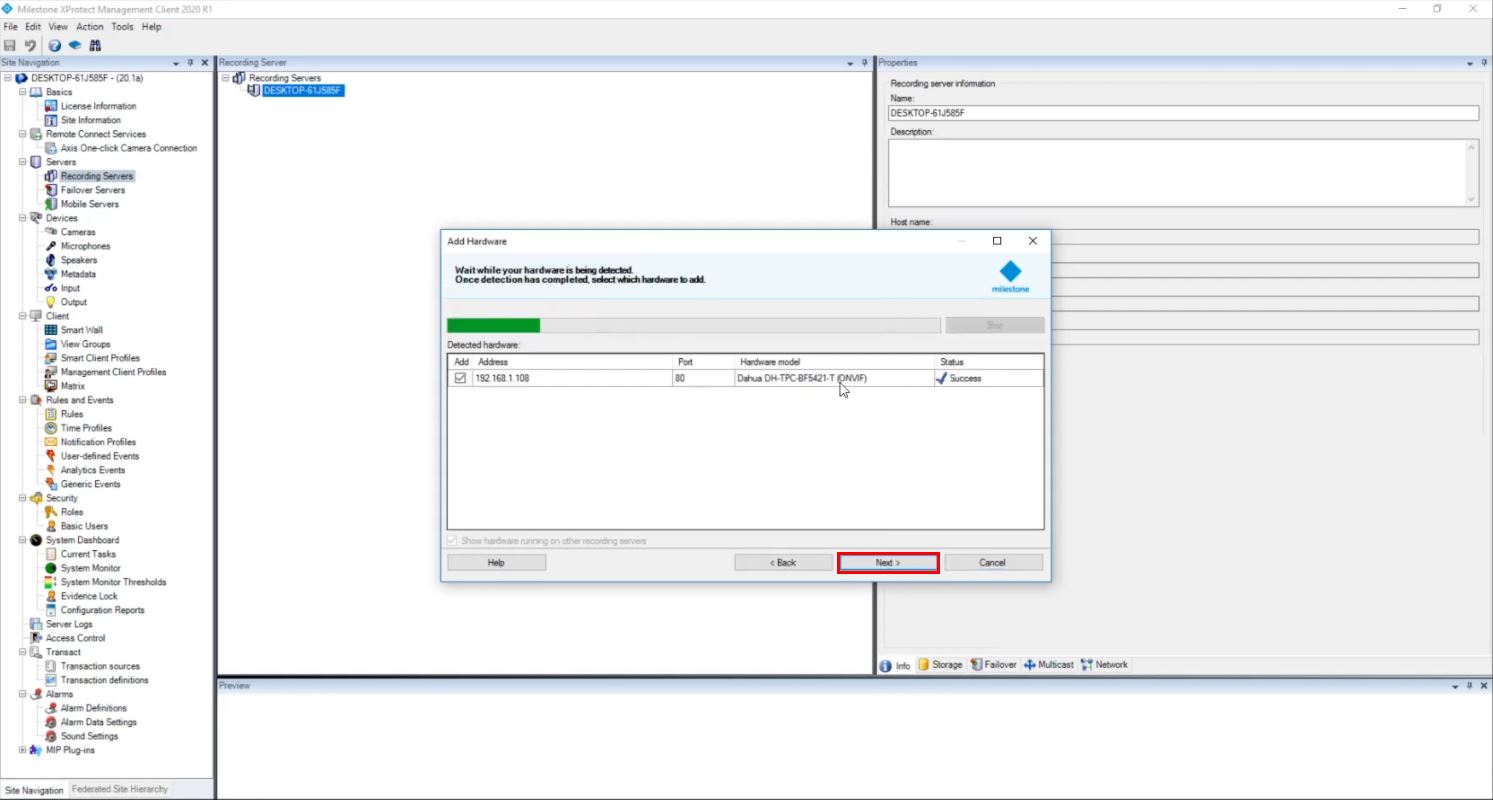Click the Next button in Add Hardware

(888, 562)
